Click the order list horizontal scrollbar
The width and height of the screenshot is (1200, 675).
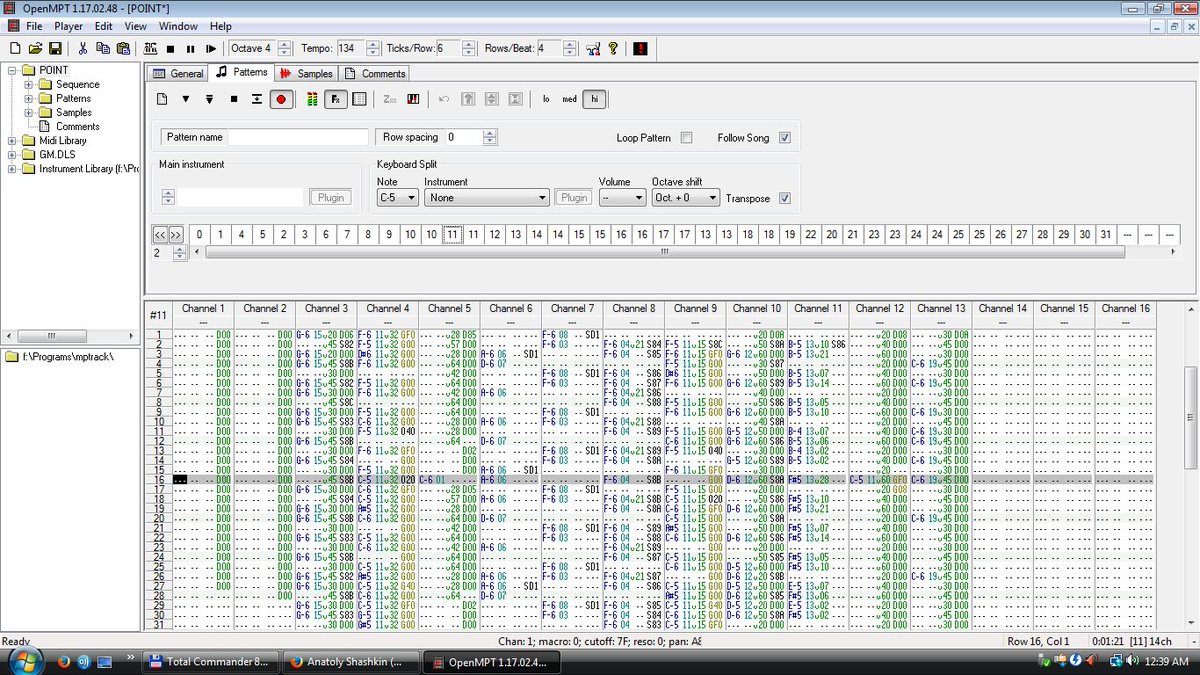click(665, 252)
